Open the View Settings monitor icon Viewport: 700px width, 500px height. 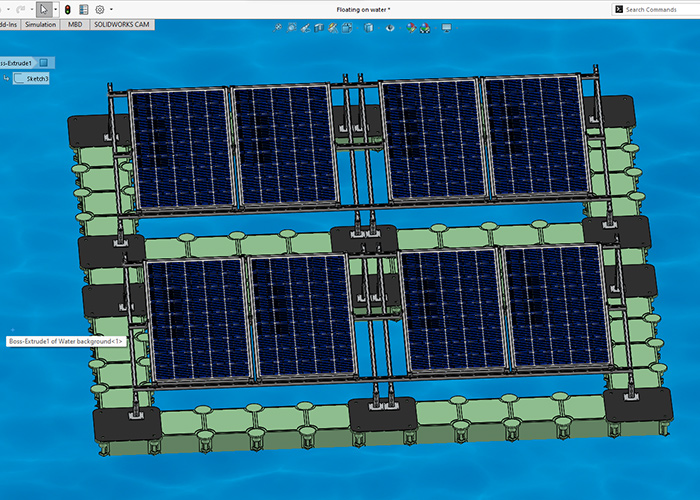tap(446, 26)
